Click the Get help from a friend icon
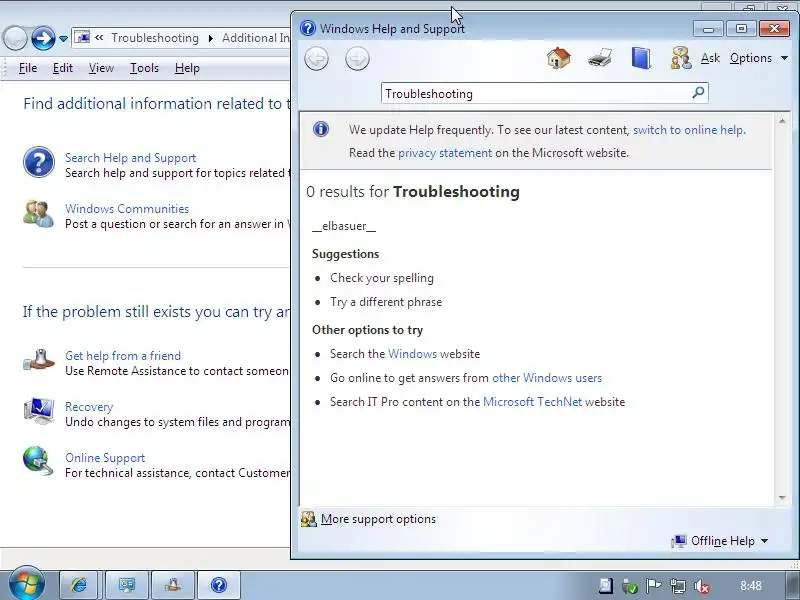This screenshot has height=600, width=800. [x=39, y=360]
